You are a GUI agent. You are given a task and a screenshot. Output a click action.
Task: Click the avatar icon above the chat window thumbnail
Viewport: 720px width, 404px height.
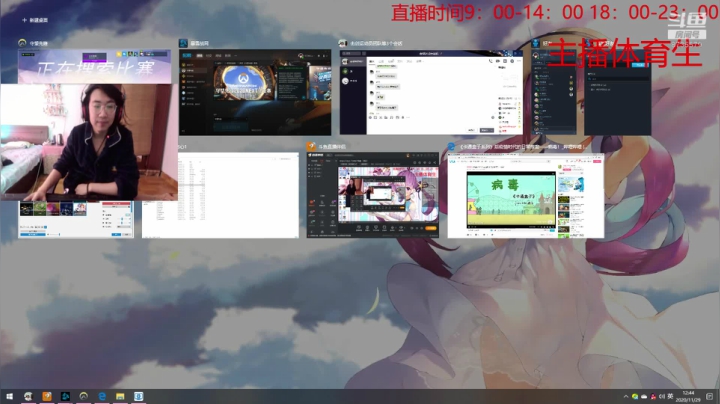pyautogui.click(x=343, y=43)
